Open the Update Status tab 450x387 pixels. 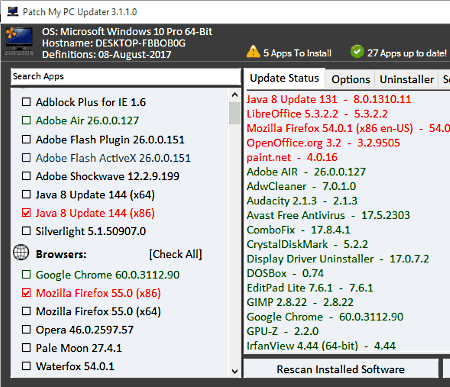click(x=284, y=78)
